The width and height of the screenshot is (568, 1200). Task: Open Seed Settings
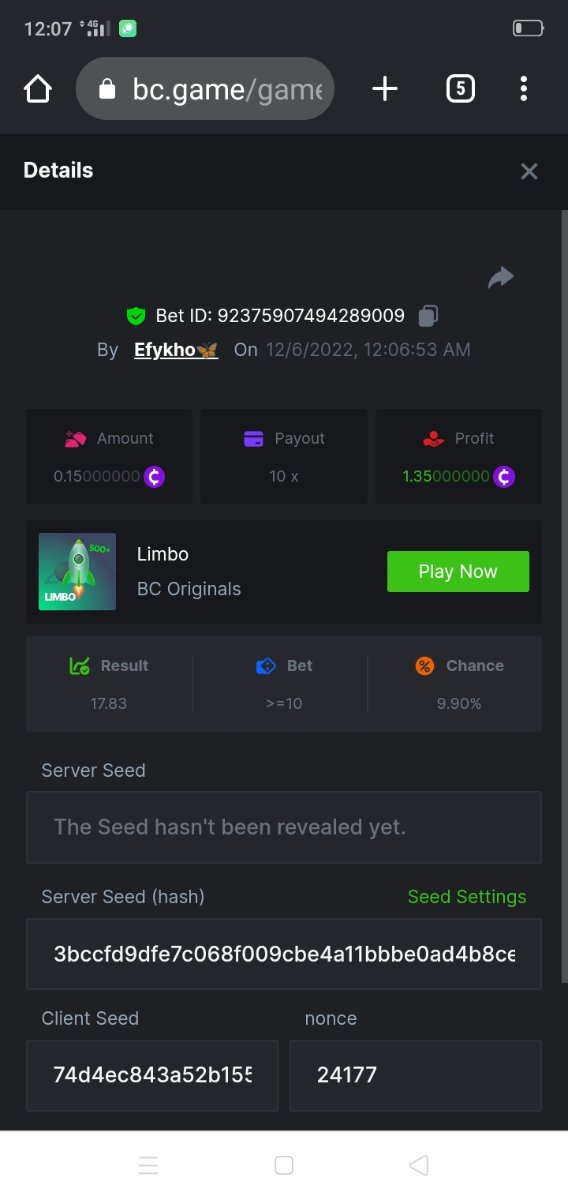point(467,897)
